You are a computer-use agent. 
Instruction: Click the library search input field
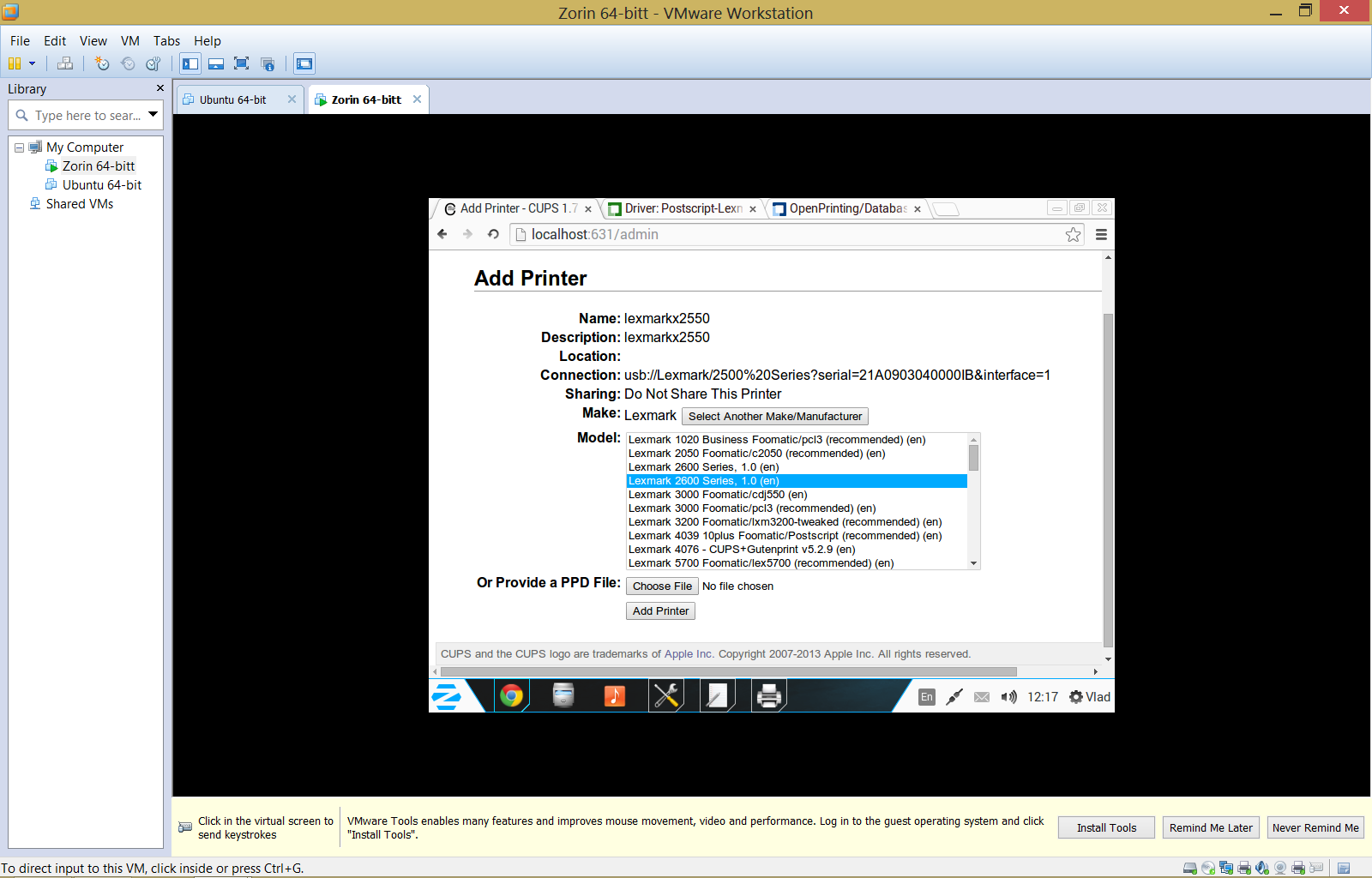click(x=84, y=115)
